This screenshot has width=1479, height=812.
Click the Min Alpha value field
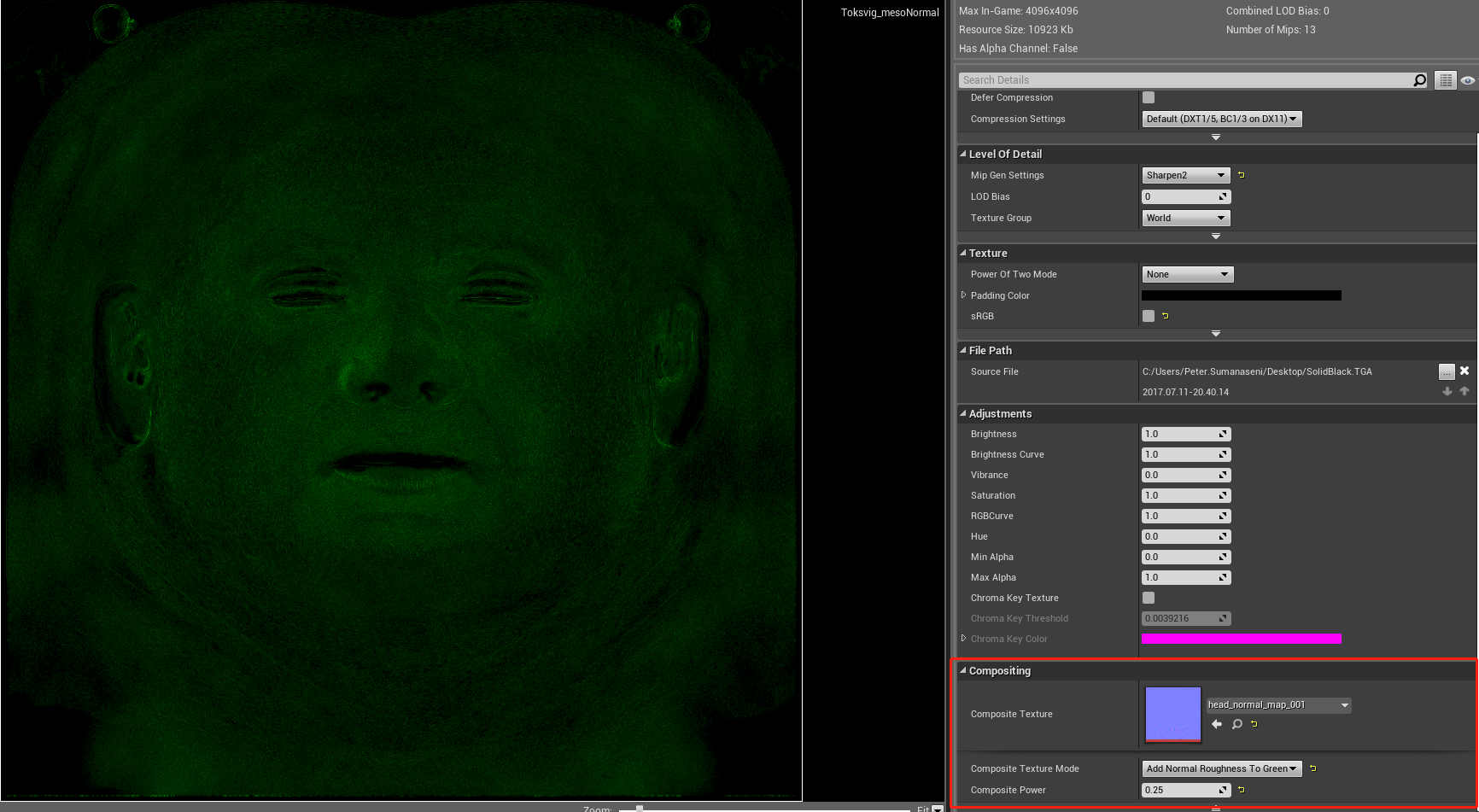[x=1186, y=557]
